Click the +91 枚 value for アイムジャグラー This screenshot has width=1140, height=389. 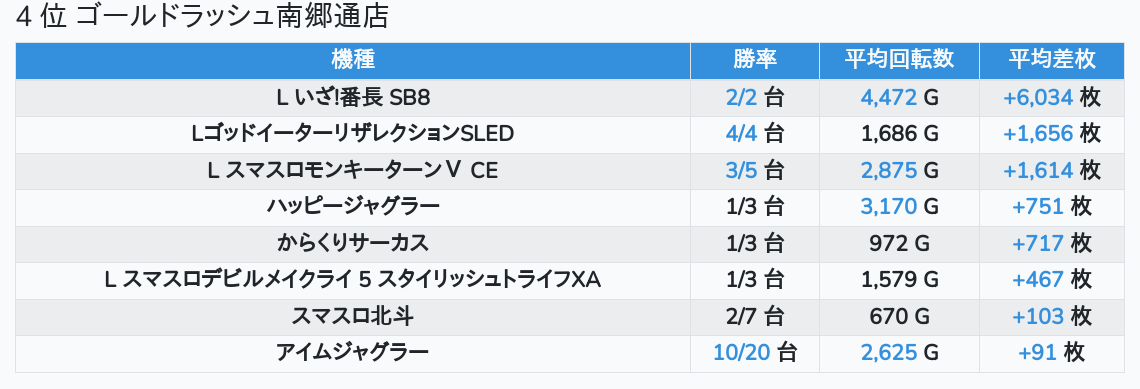[x=1051, y=353]
